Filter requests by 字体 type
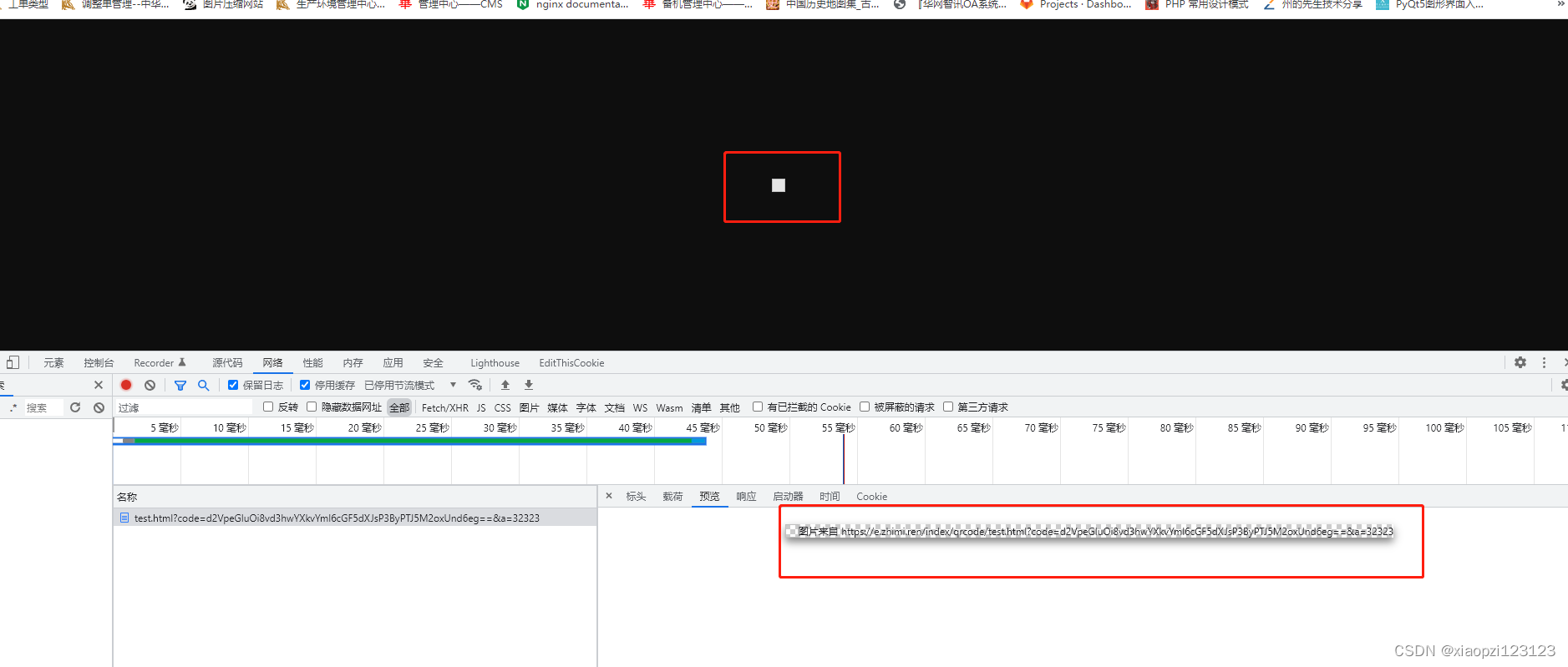Image resolution: width=1568 pixels, height=667 pixels. point(586,407)
